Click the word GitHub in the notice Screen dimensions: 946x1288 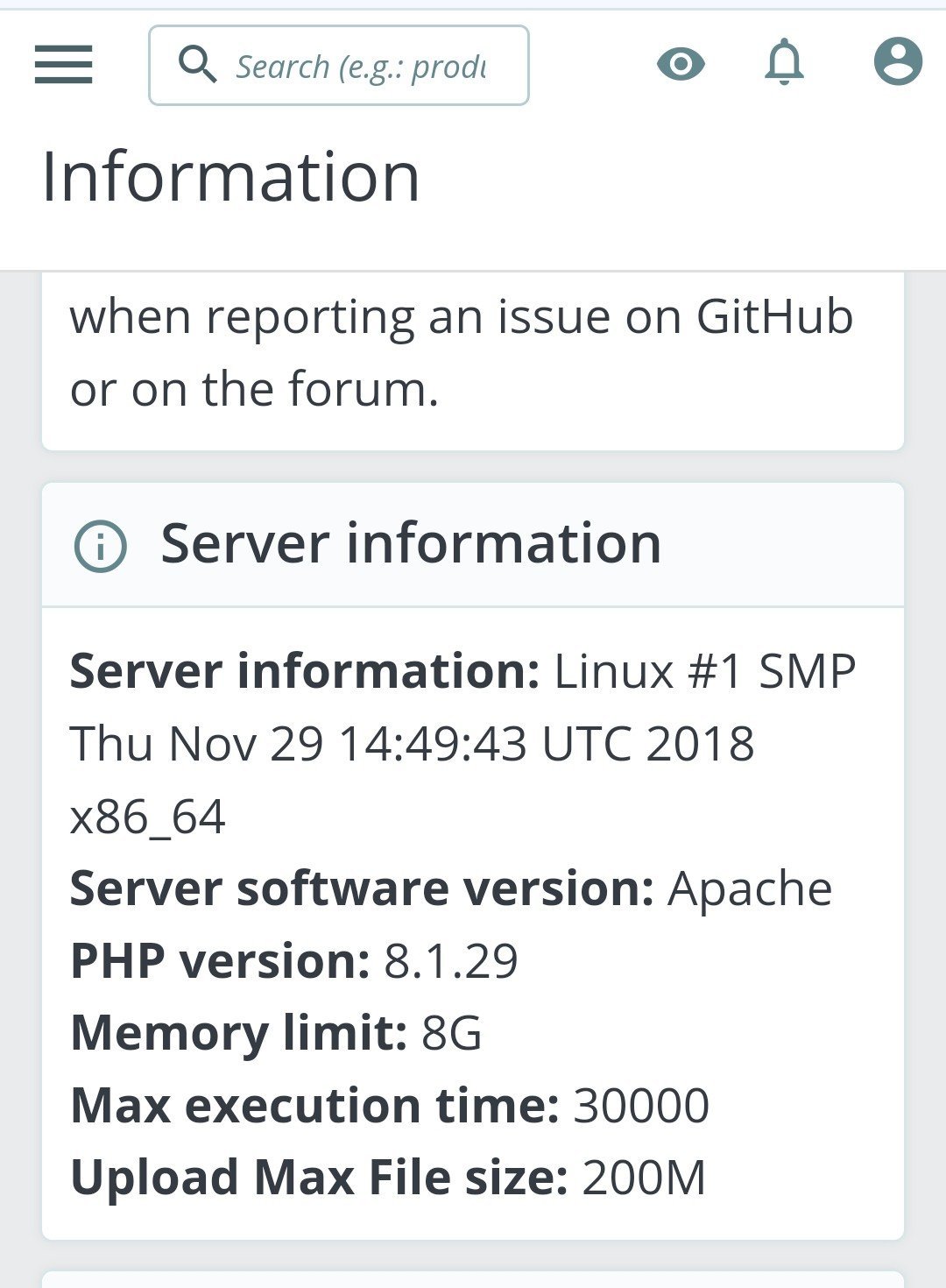[774, 316]
